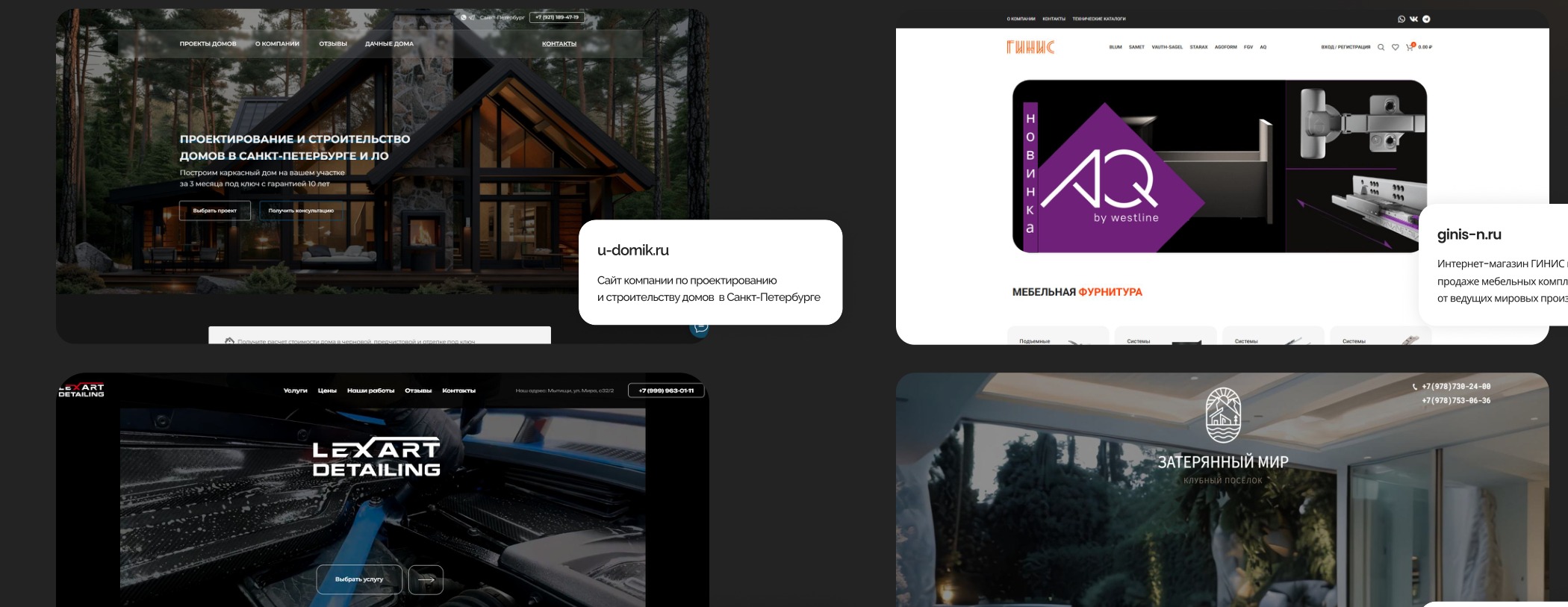Open WhatsApp icon in ГИНИС site header
This screenshot has height=607, width=1568.
pos(1401,19)
